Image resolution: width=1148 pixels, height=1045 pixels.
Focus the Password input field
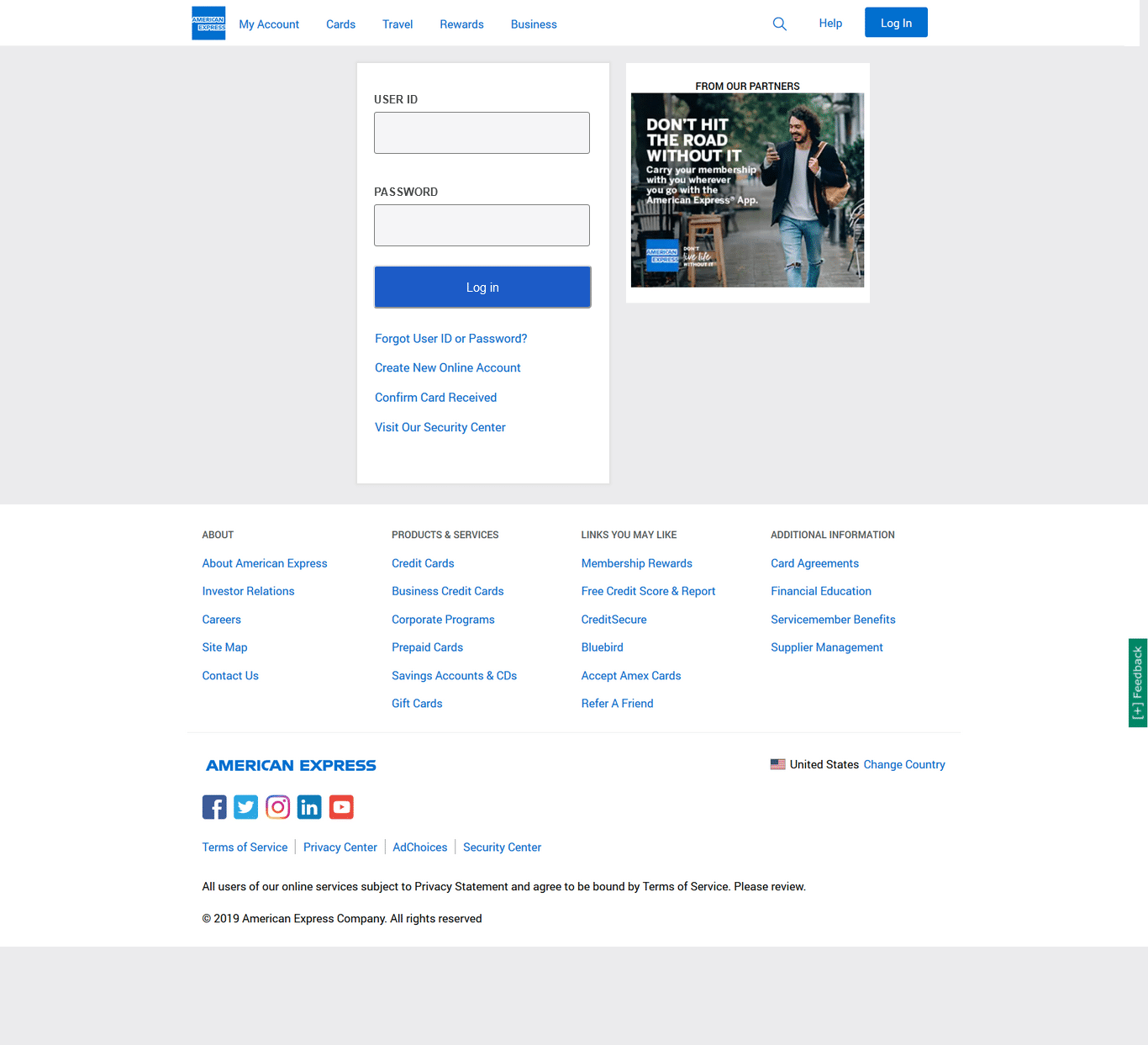tap(482, 225)
